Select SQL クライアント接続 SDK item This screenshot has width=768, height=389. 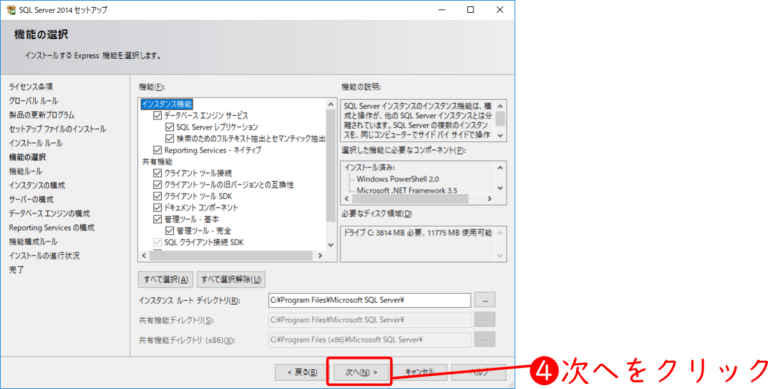[x=204, y=243]
